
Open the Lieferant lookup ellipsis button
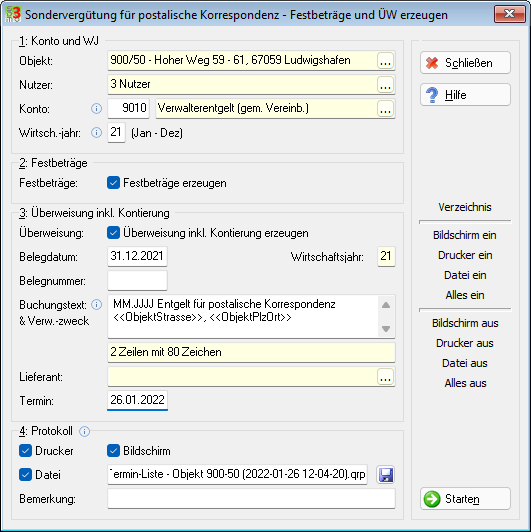pyautogui.click(x=385, y=377)
